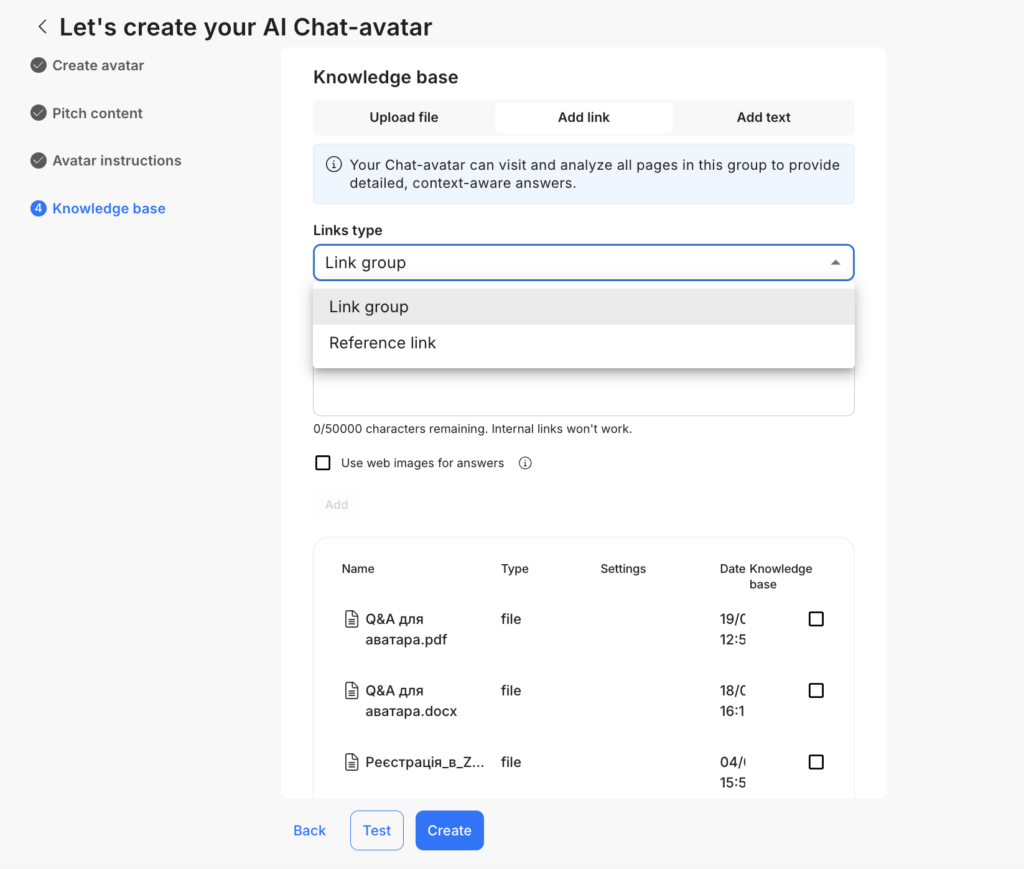Click the checkmark icon beside Pitch content step
The width and height of the screenshot is (1024, 869).
pyautogui.click(x=39, y=113)
